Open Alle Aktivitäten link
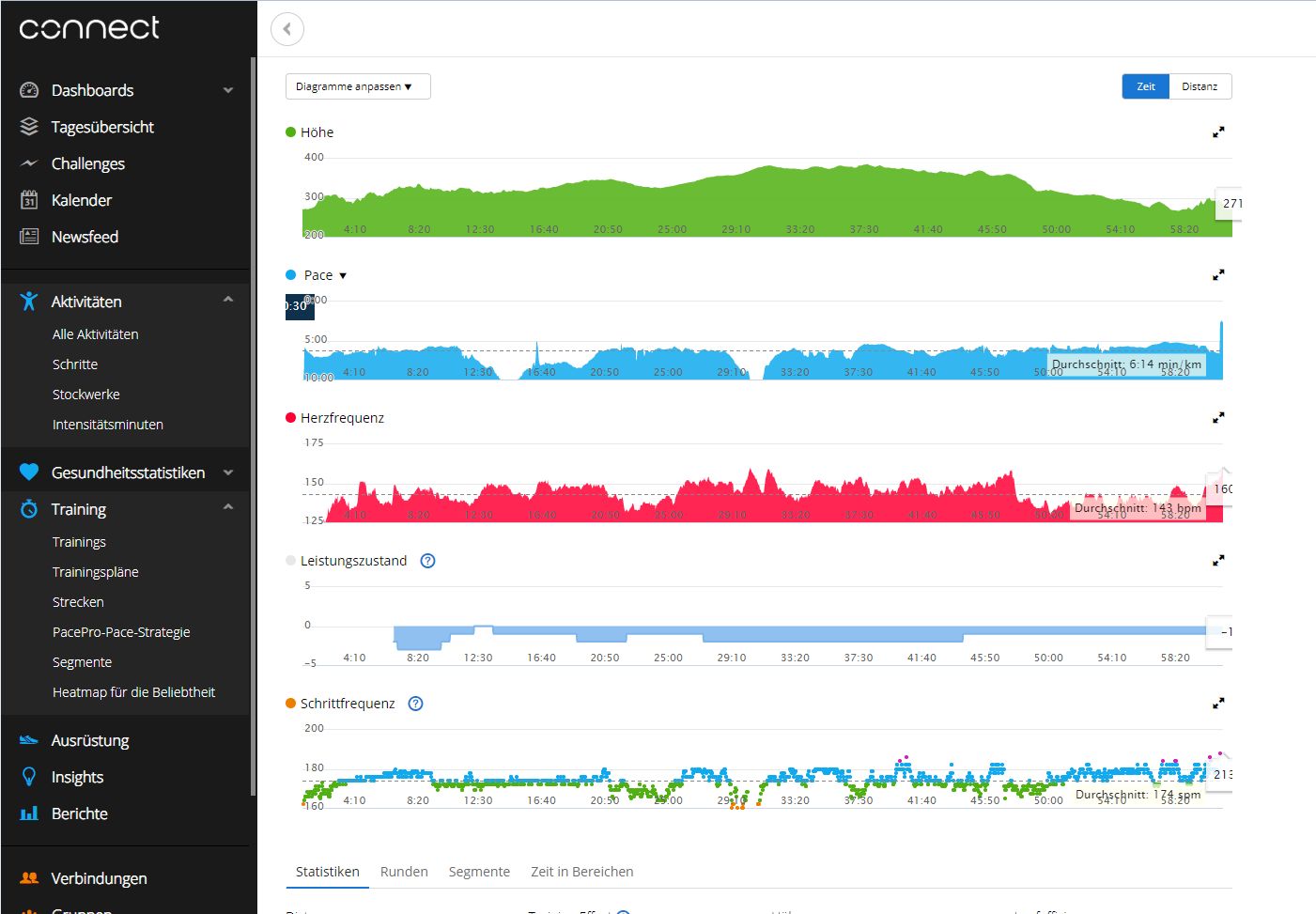Viewport: 1316px width, 914px height. (x=95, y=334)
